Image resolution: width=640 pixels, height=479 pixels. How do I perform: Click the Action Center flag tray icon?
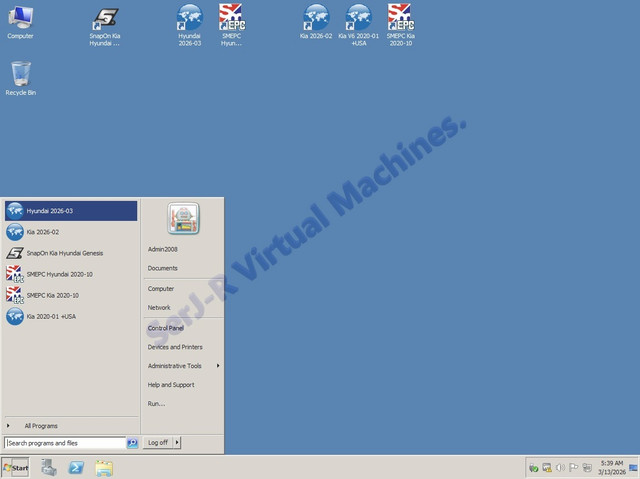(x=573, y=468)
